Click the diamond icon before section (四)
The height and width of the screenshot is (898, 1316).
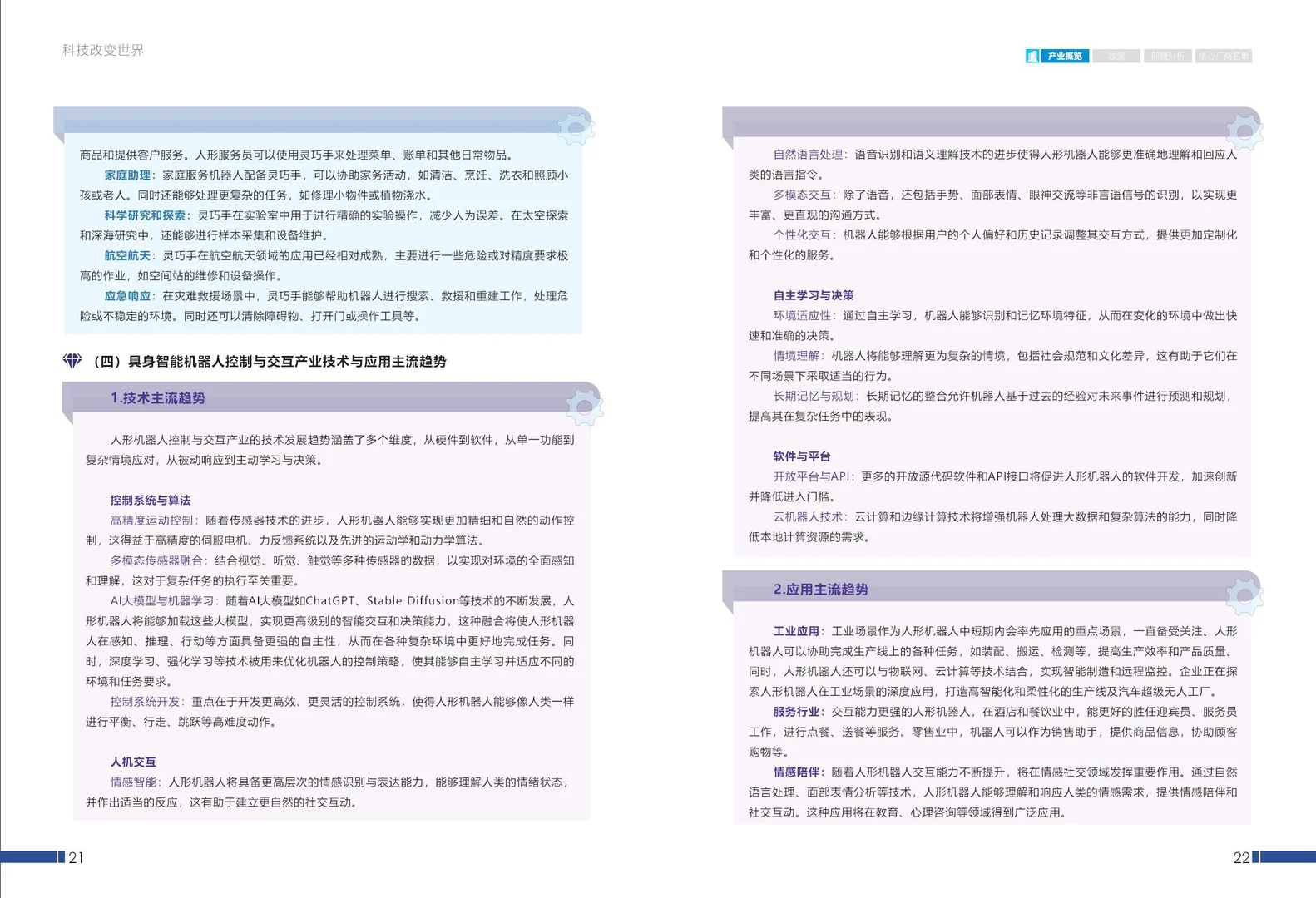(x=72, y=360)
